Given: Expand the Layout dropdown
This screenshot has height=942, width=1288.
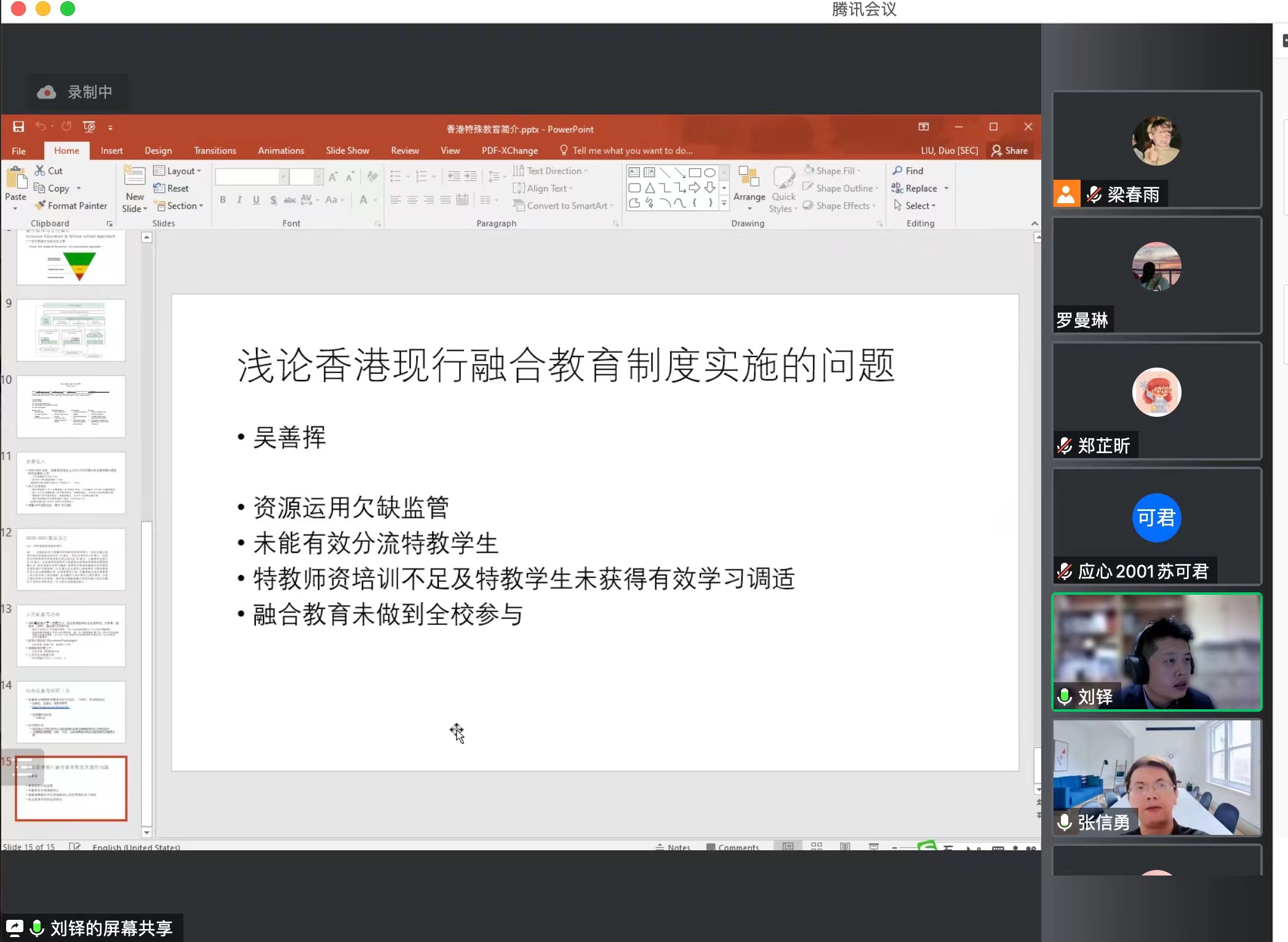Looking at the screenshot, I should [x=183, y=171].
